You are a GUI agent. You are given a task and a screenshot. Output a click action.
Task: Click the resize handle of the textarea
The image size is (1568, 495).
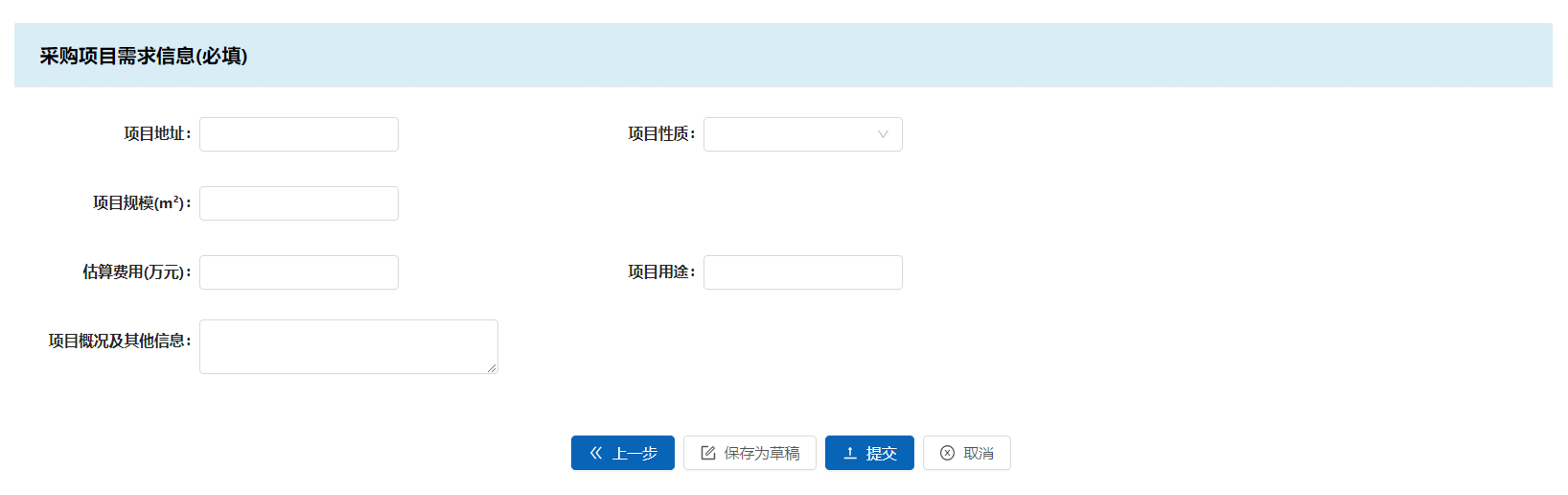click(x=492, y=367)
